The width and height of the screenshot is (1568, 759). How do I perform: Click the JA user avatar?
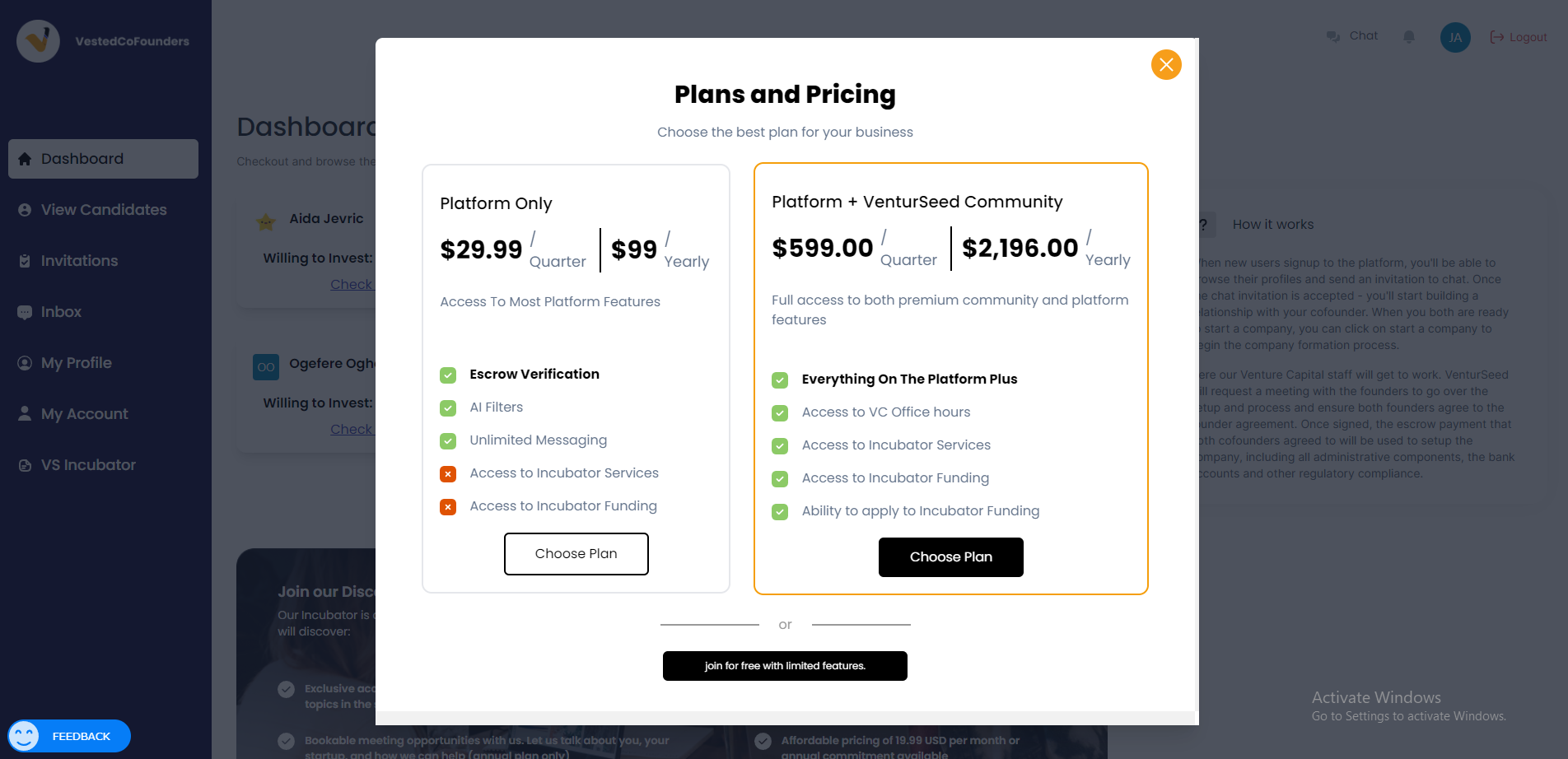(1455, 37)
